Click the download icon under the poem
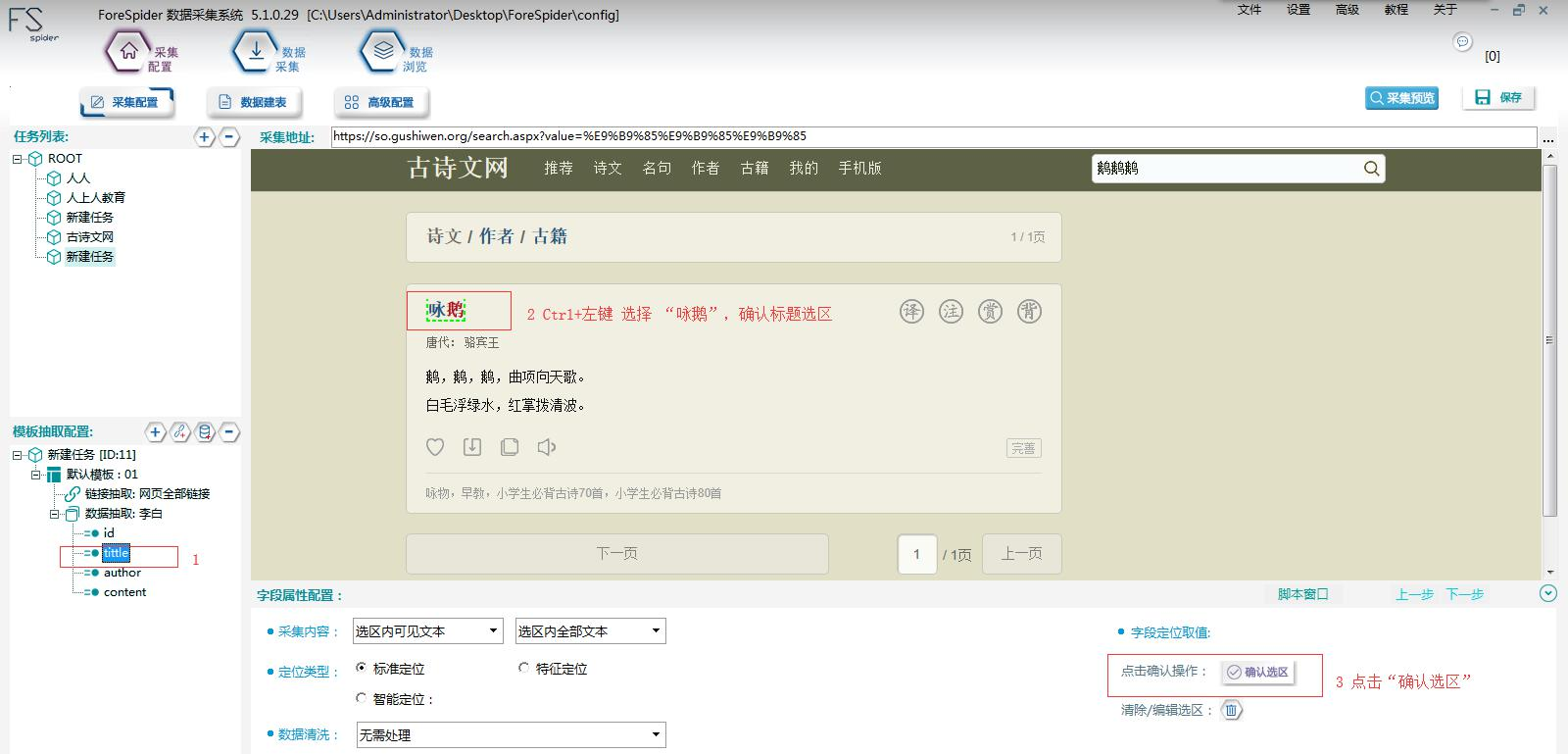 pyautogui.click(x=472, y=447)
